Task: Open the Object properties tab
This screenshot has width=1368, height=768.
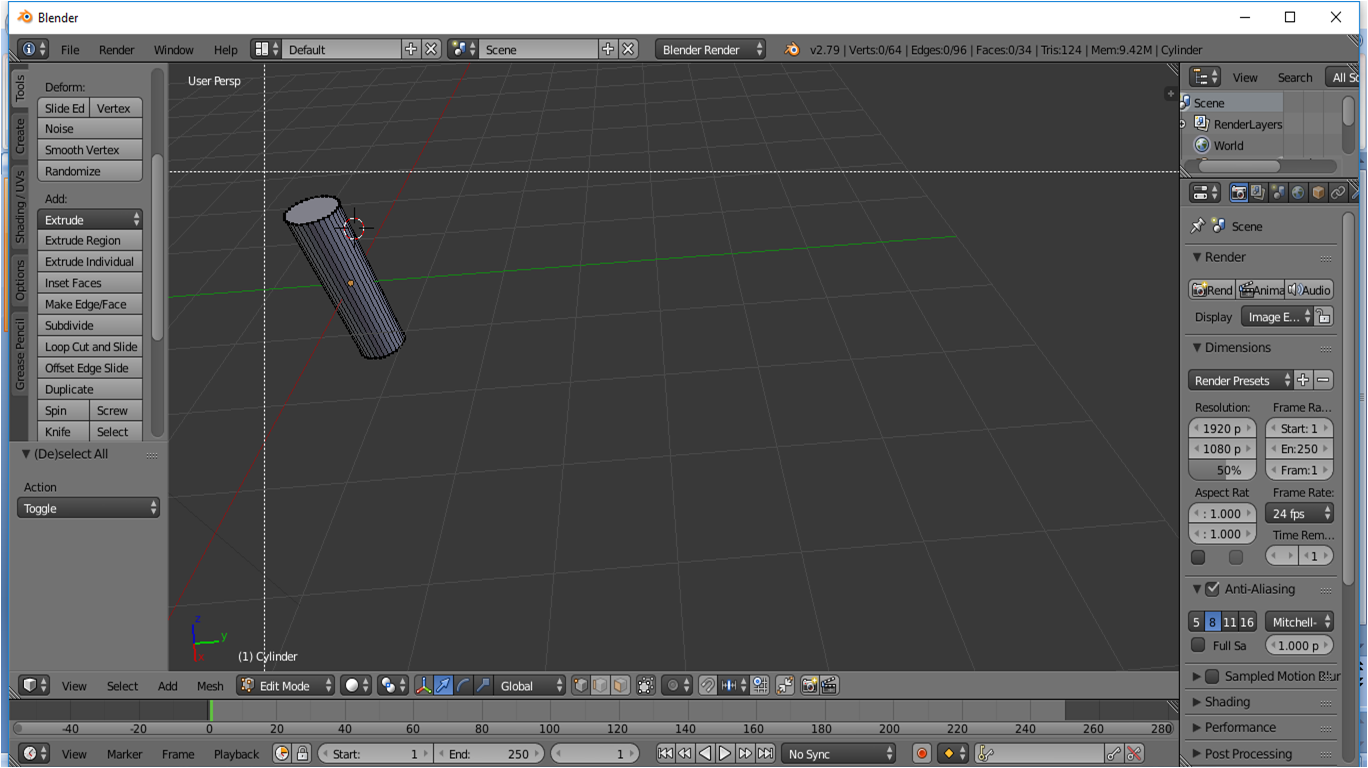Action: (x=1317, y=192)
